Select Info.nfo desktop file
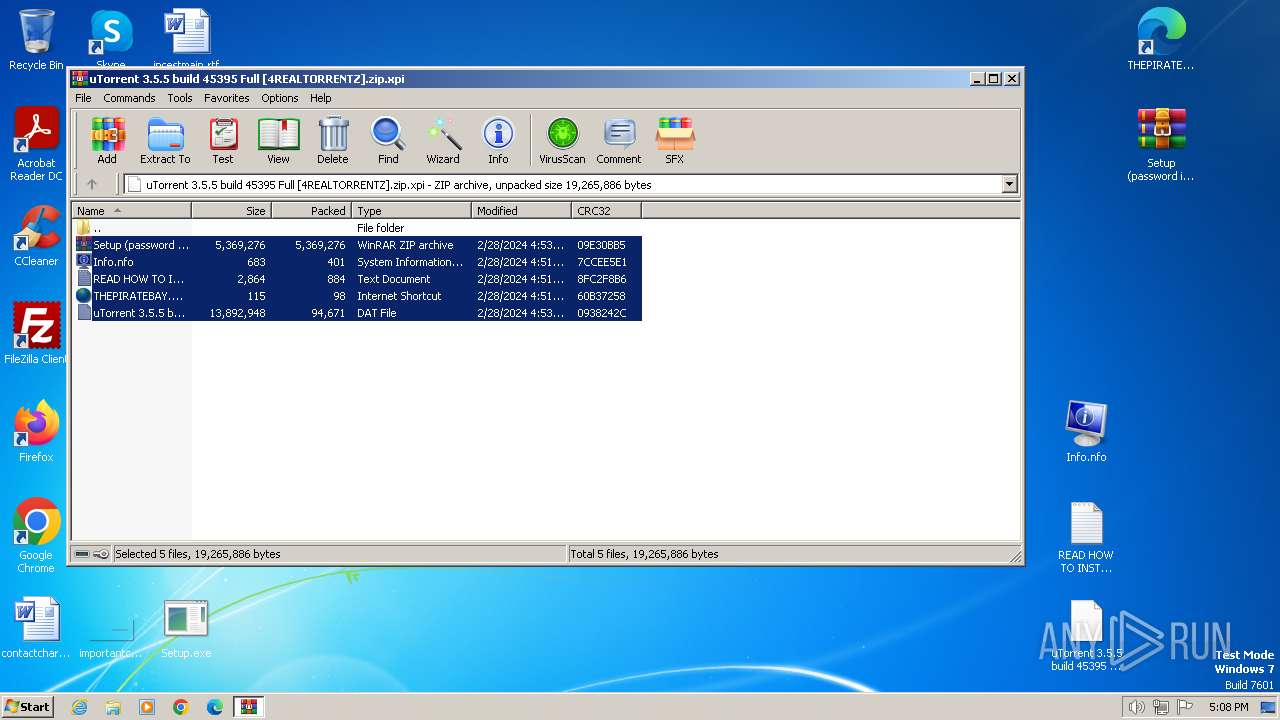1280x720 pixels. (1086, 432)
